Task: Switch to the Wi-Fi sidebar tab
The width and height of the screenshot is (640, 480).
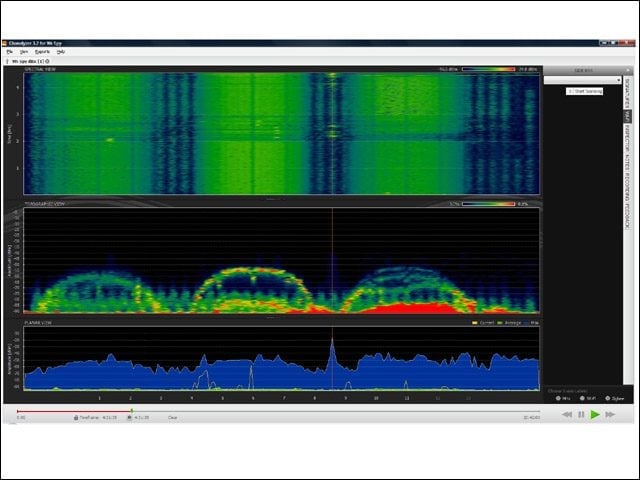Action: click(x=627, y=116)
